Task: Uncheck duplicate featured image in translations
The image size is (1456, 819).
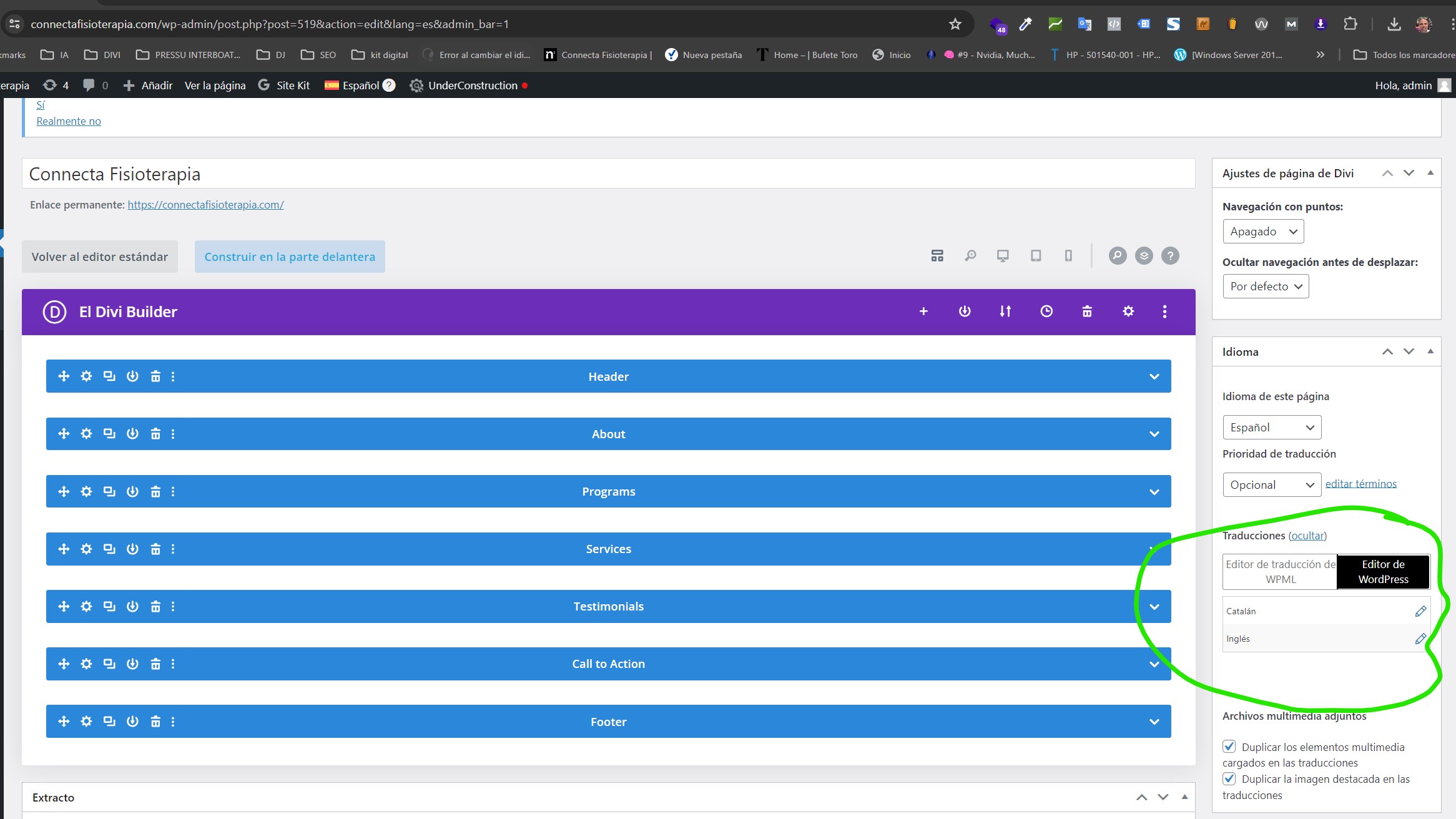Action: click(x=1229, y=778)
